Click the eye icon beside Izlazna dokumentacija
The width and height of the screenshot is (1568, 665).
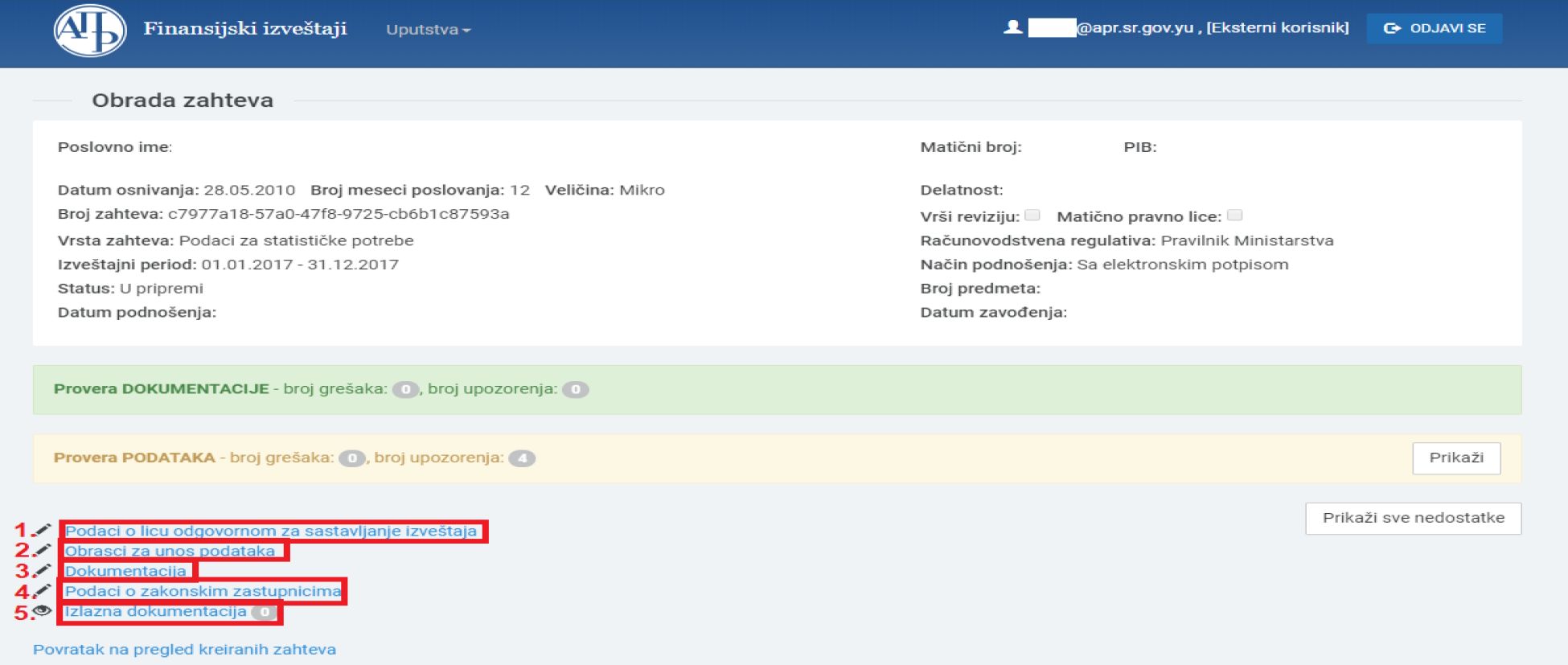[x=43, y=611]
